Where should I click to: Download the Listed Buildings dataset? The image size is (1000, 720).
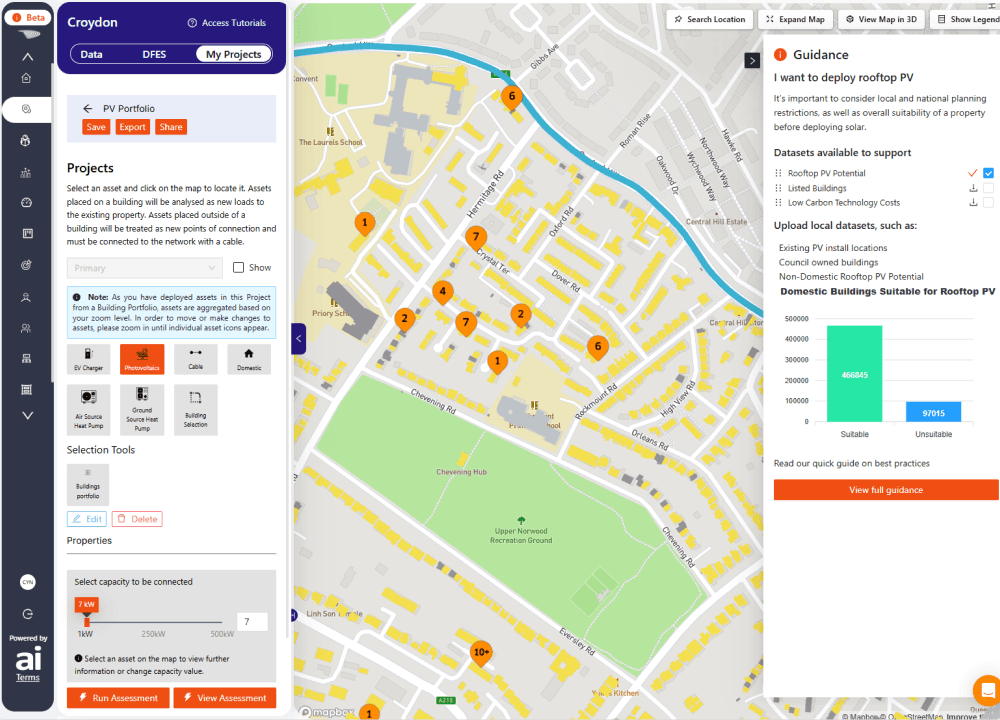973,188
